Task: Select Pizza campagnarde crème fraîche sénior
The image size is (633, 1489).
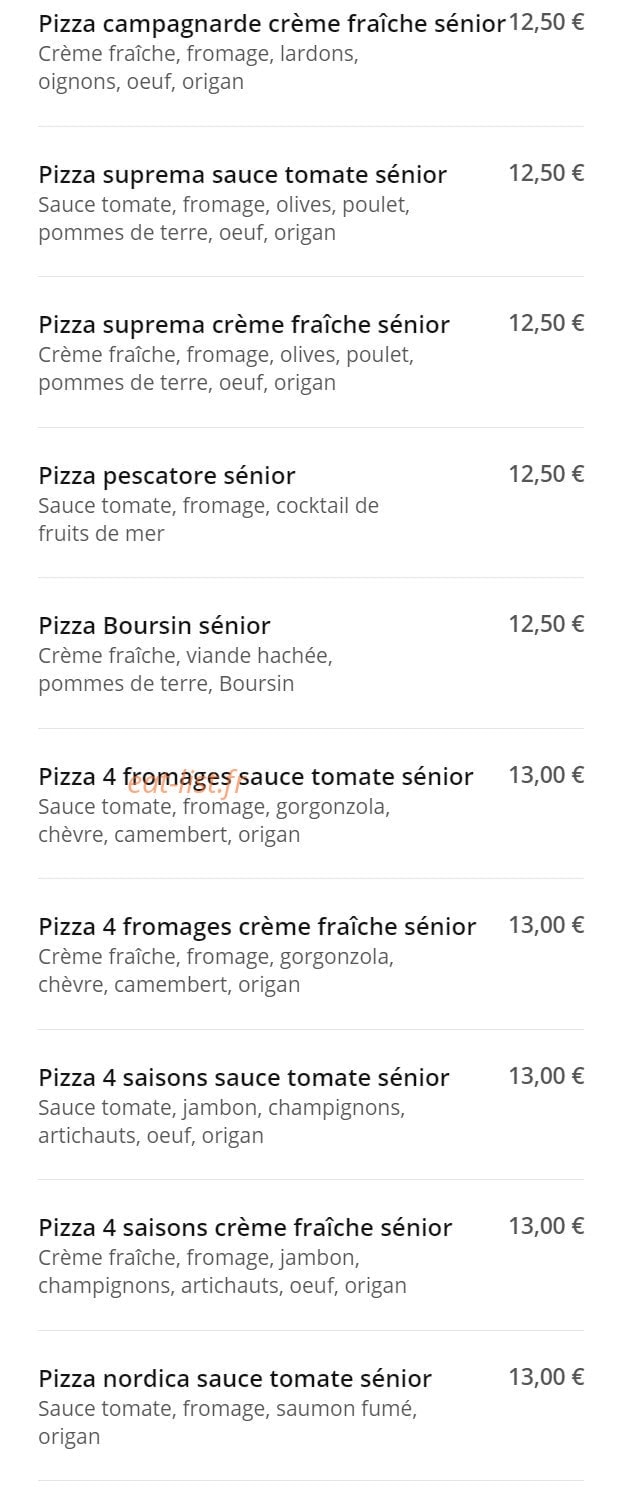Action: point(272,24)
